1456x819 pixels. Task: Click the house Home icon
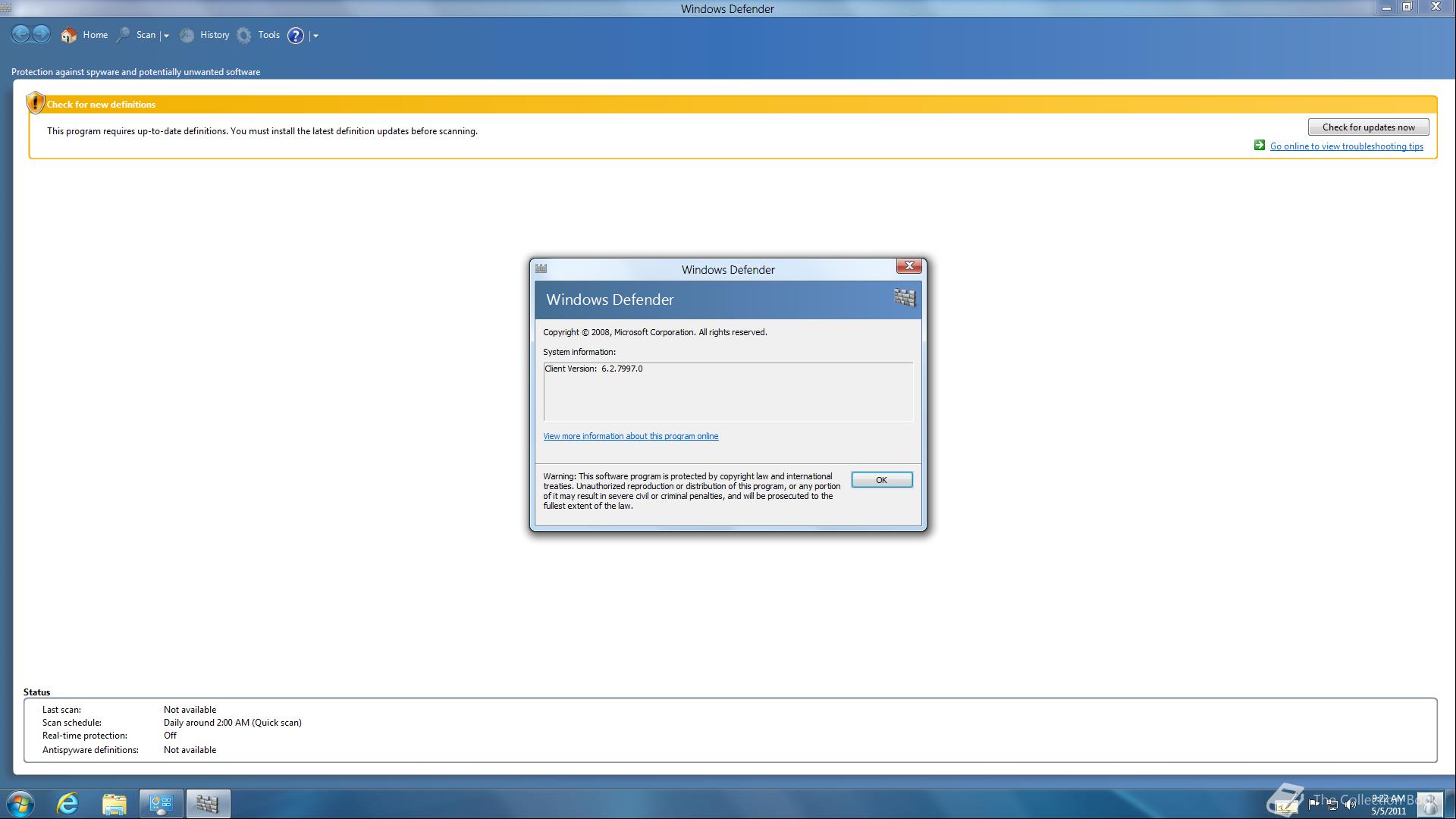pos(69,35)
